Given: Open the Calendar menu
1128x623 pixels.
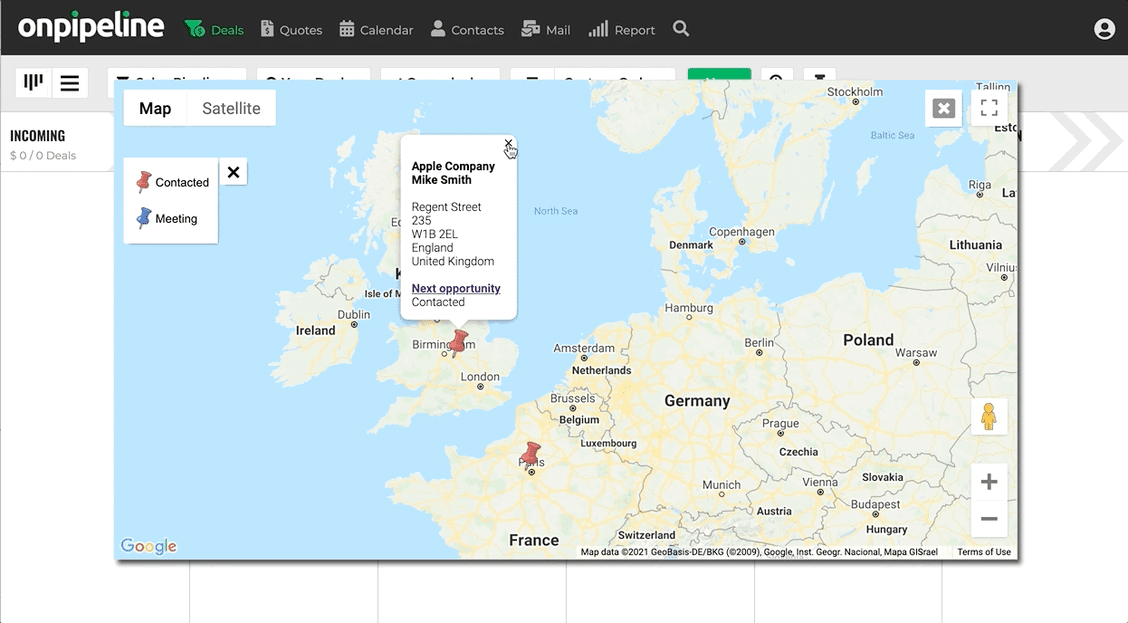Looking at the screenshot, I should [376, 29].
